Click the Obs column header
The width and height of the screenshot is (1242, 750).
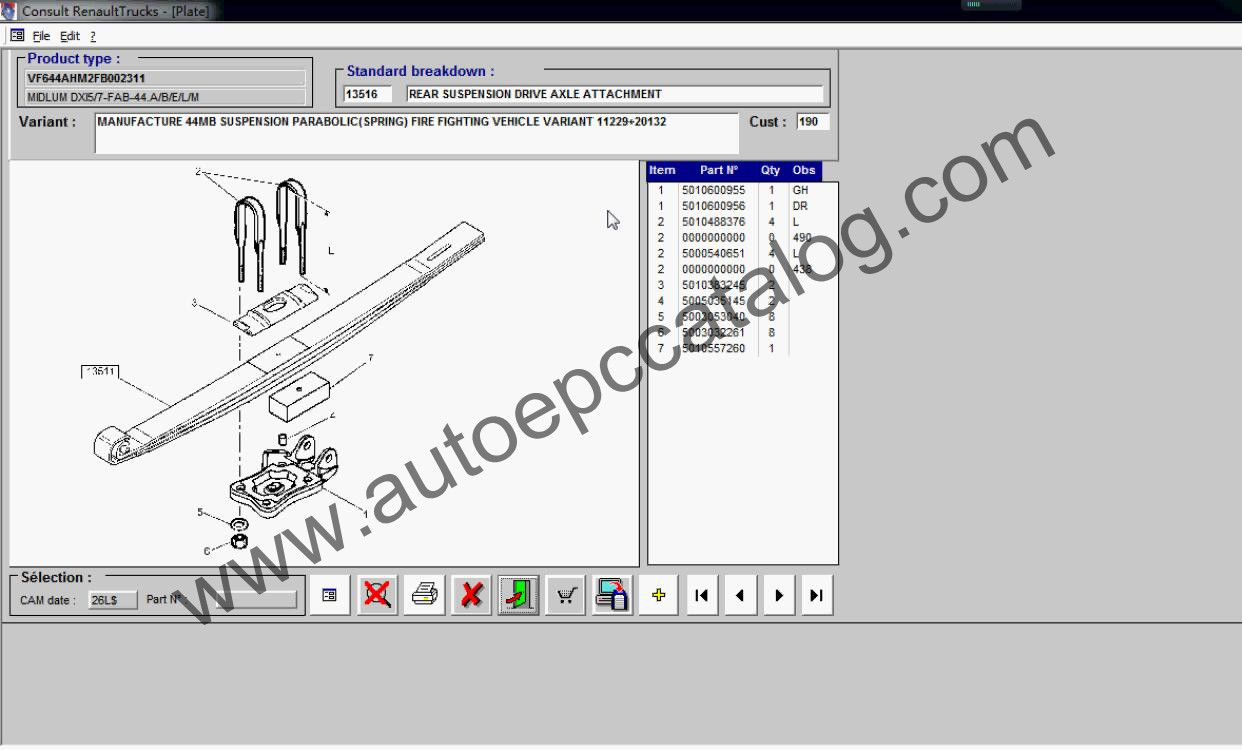(804, 171)
